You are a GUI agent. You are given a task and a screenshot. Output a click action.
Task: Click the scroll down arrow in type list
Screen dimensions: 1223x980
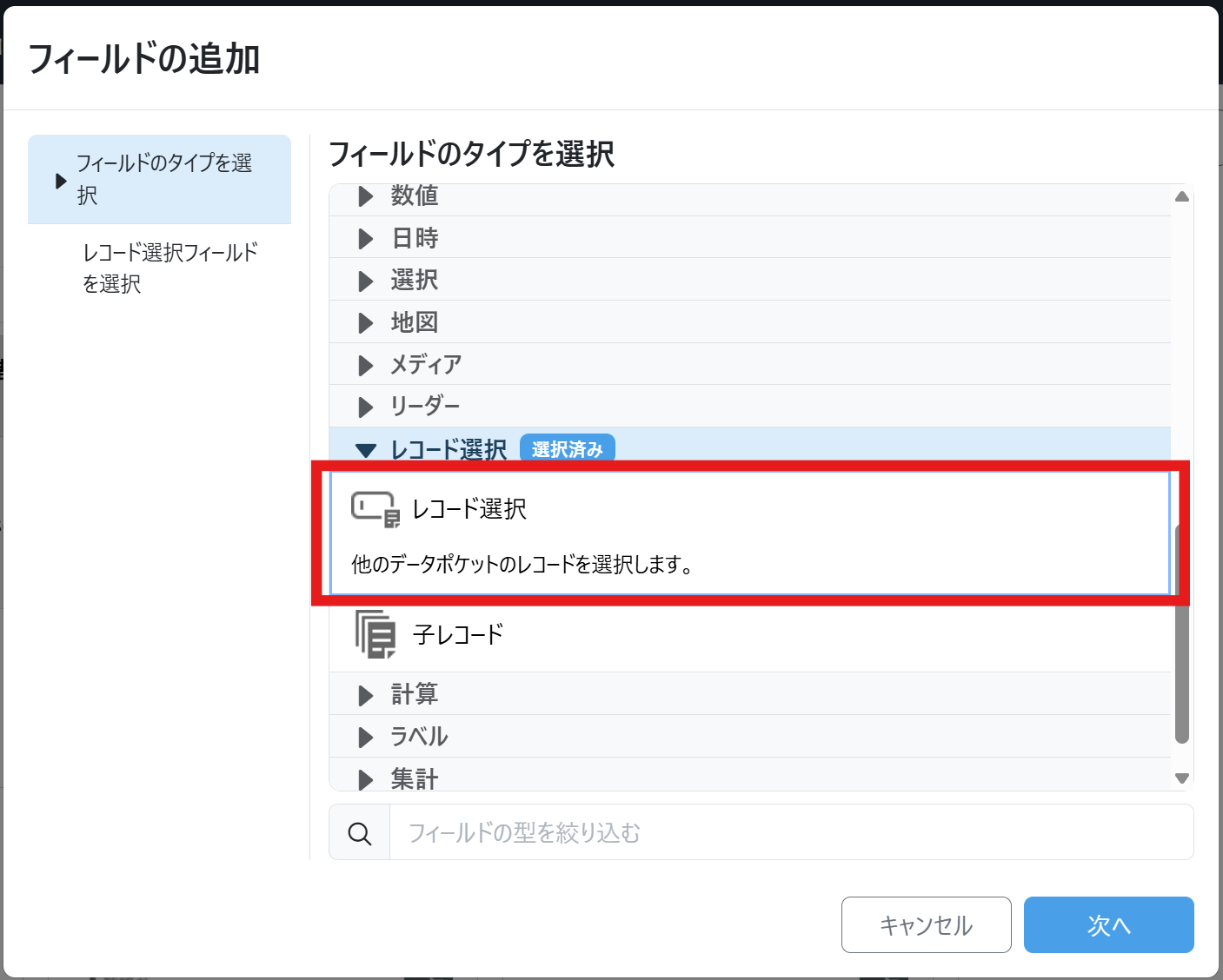(x=1181, y=778)
